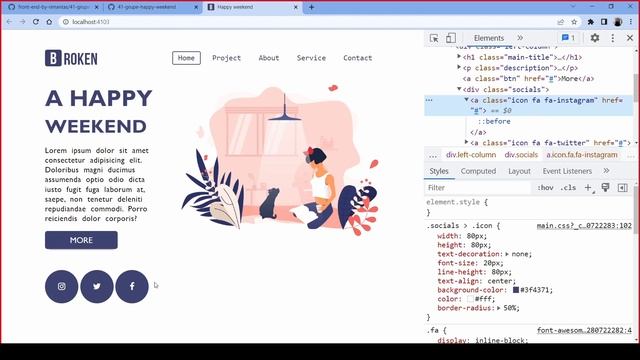Select a.icon.fa.fa-instagram in the breadcrumb

pos(582,155)
